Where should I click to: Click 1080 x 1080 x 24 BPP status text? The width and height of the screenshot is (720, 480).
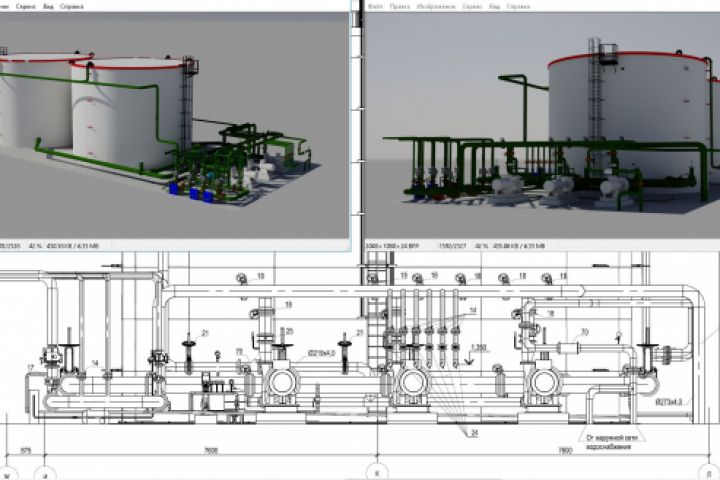393,246
